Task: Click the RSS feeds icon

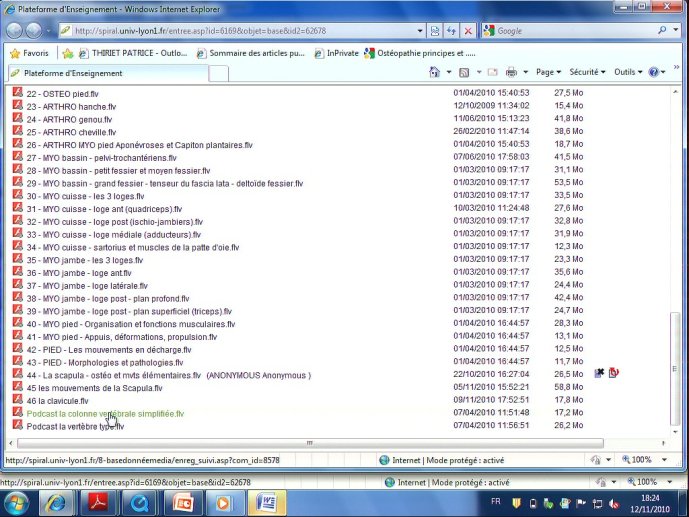Action: pyautogui.click(x=464, y=72)
